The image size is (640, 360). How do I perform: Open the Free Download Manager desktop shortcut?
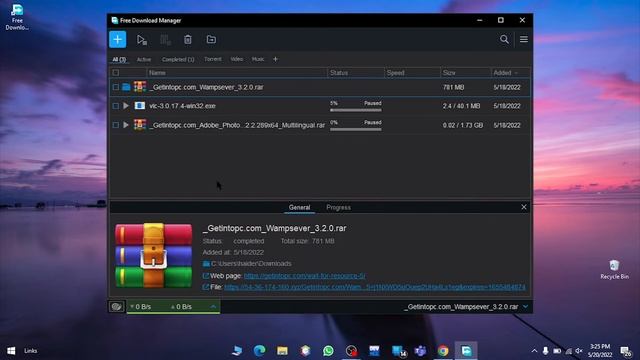pos(17,17)
